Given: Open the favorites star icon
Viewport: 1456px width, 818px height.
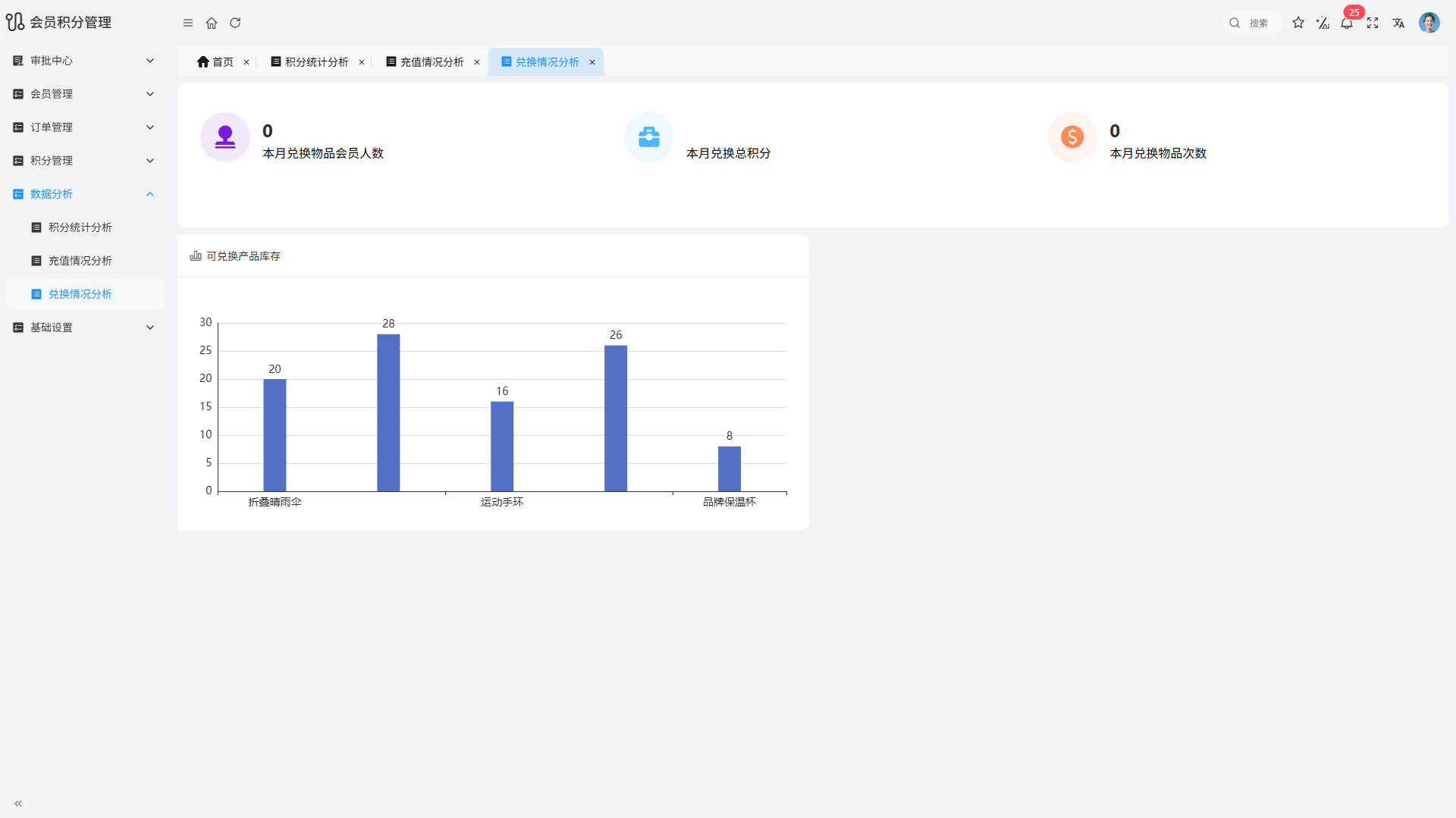Looking at the screenshot, I should [1298, 23].
